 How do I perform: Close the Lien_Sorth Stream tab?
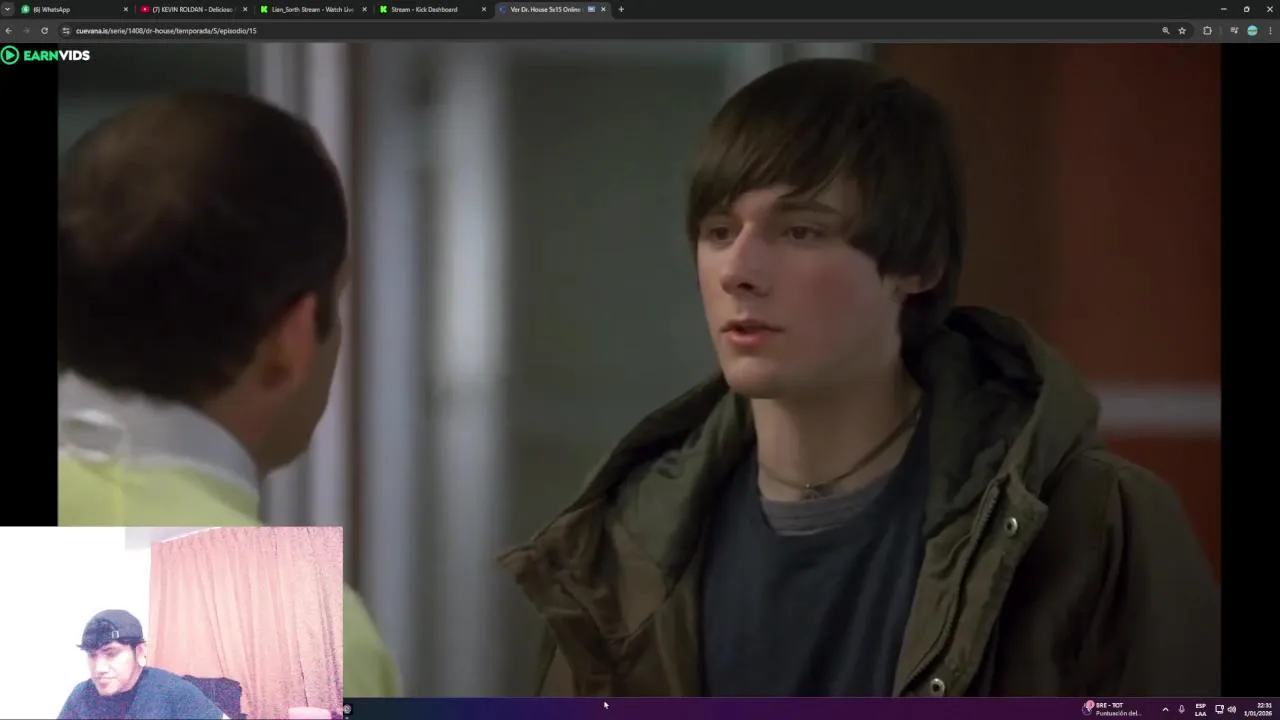tap(364, 9)
